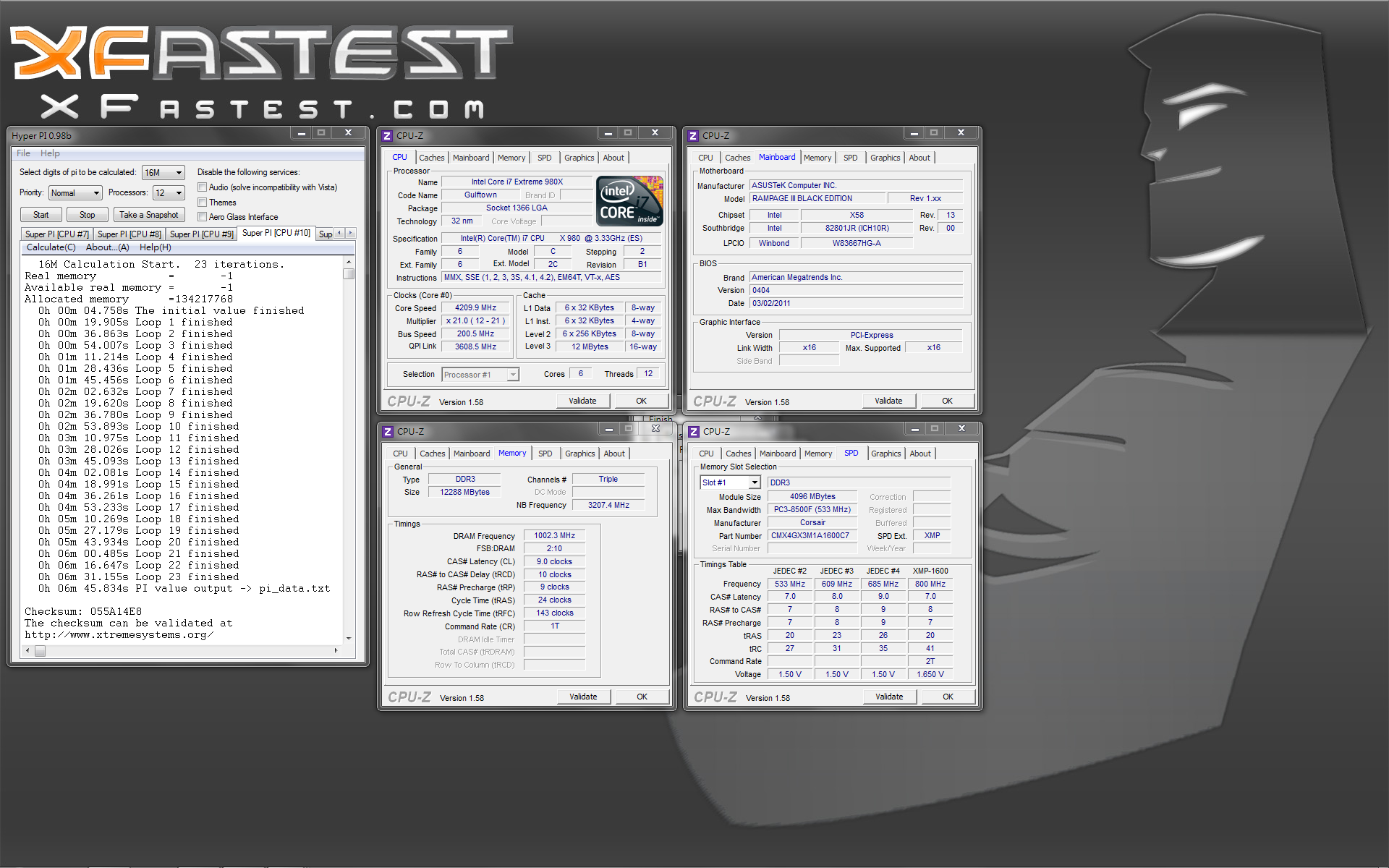The height and width of the screenshot is (868, 1389).
Task: Click Validate in CPU tab window
Action: [582, 401]
